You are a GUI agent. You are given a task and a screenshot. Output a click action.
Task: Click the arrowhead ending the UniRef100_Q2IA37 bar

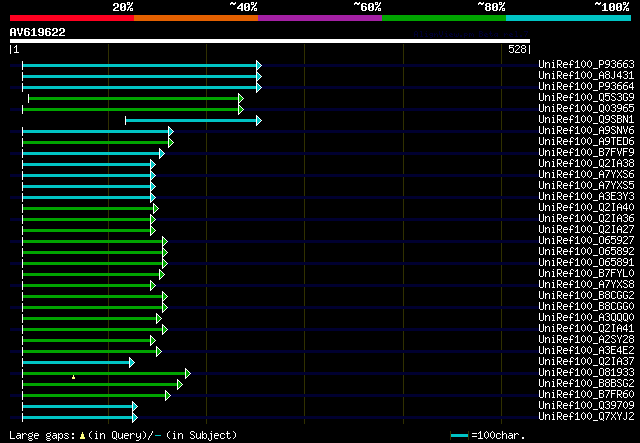[132, 363]
